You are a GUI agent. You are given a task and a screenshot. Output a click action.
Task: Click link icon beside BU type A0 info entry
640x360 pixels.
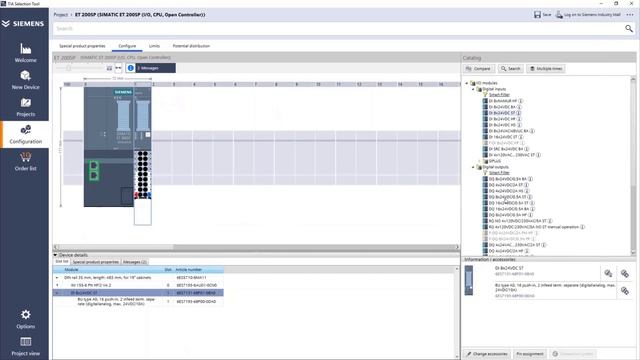[x=624, y=291]
